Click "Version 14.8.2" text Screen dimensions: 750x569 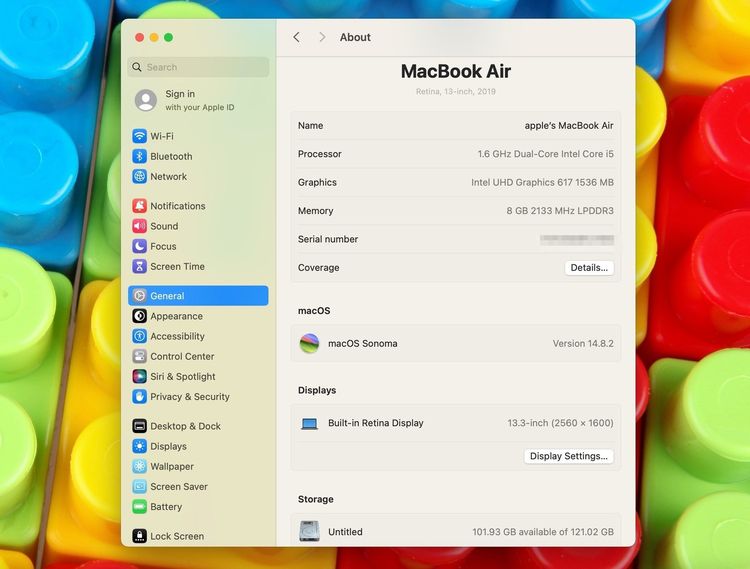583,344
